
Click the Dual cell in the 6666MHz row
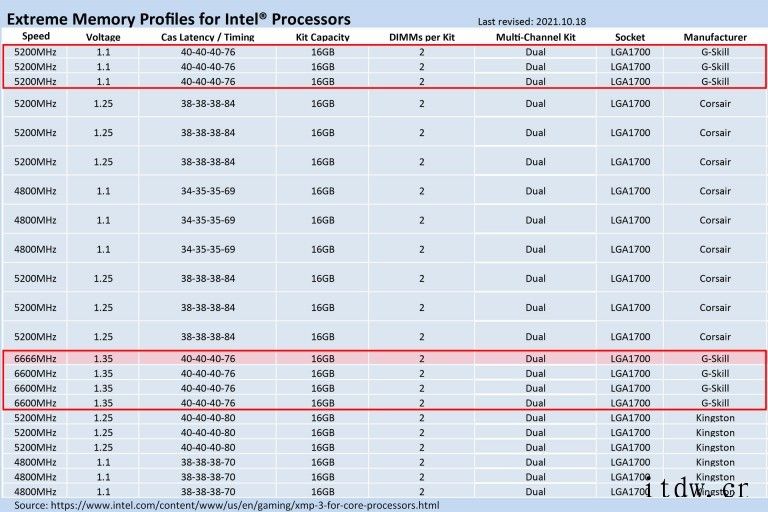535,359
